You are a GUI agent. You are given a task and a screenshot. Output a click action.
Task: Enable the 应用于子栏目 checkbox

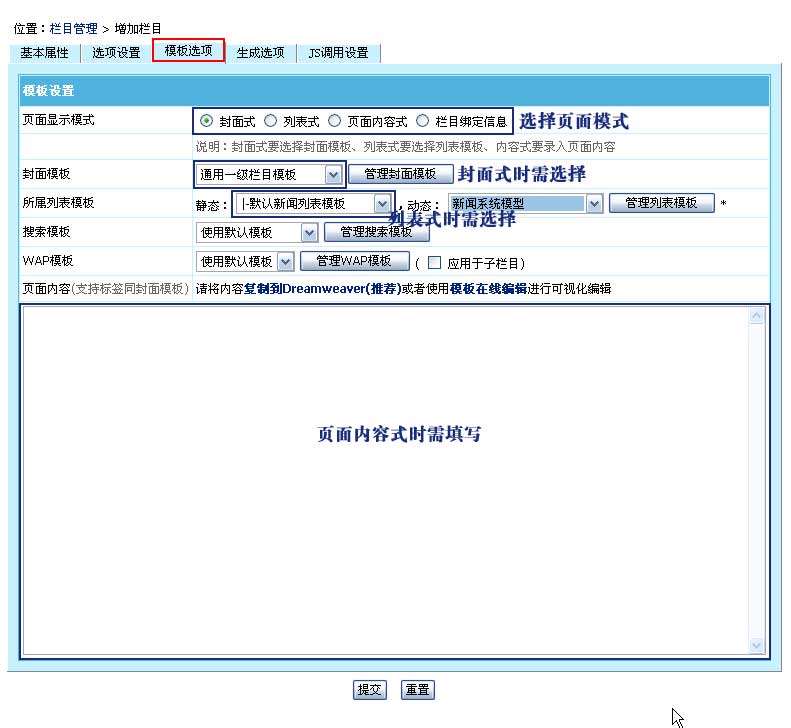pos(434,263)
